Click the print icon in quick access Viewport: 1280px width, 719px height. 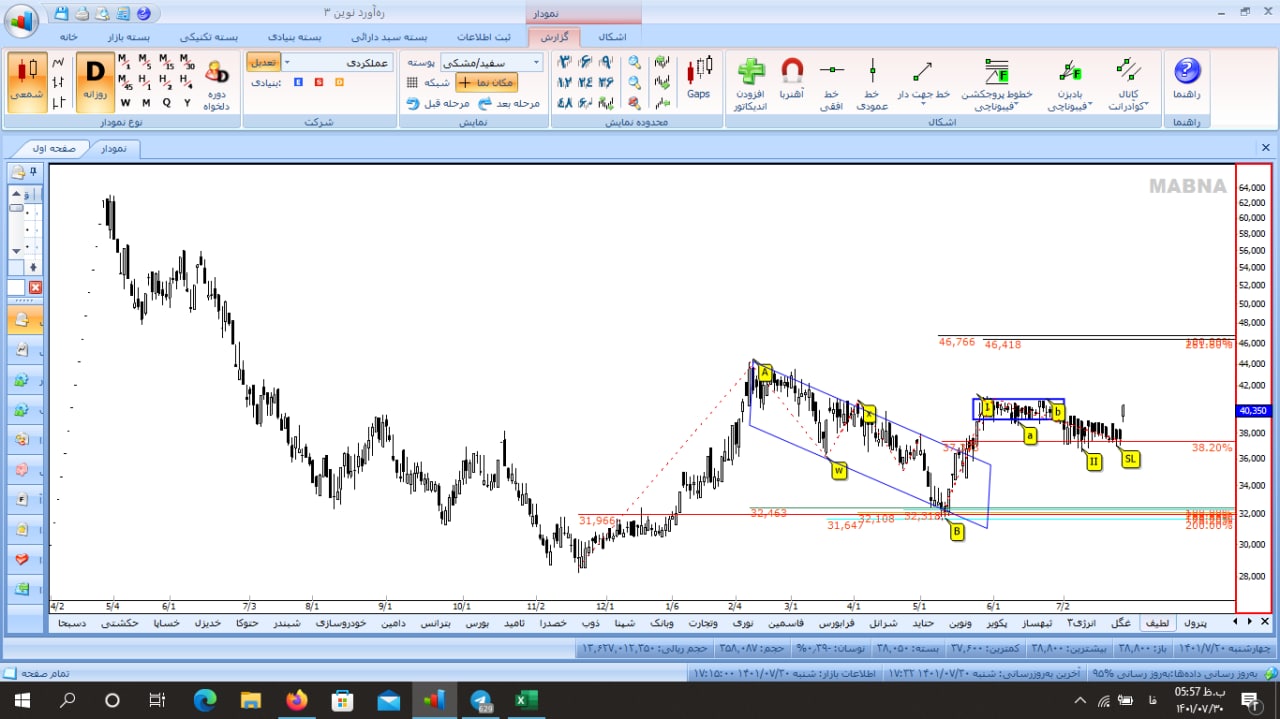[81, 14]
